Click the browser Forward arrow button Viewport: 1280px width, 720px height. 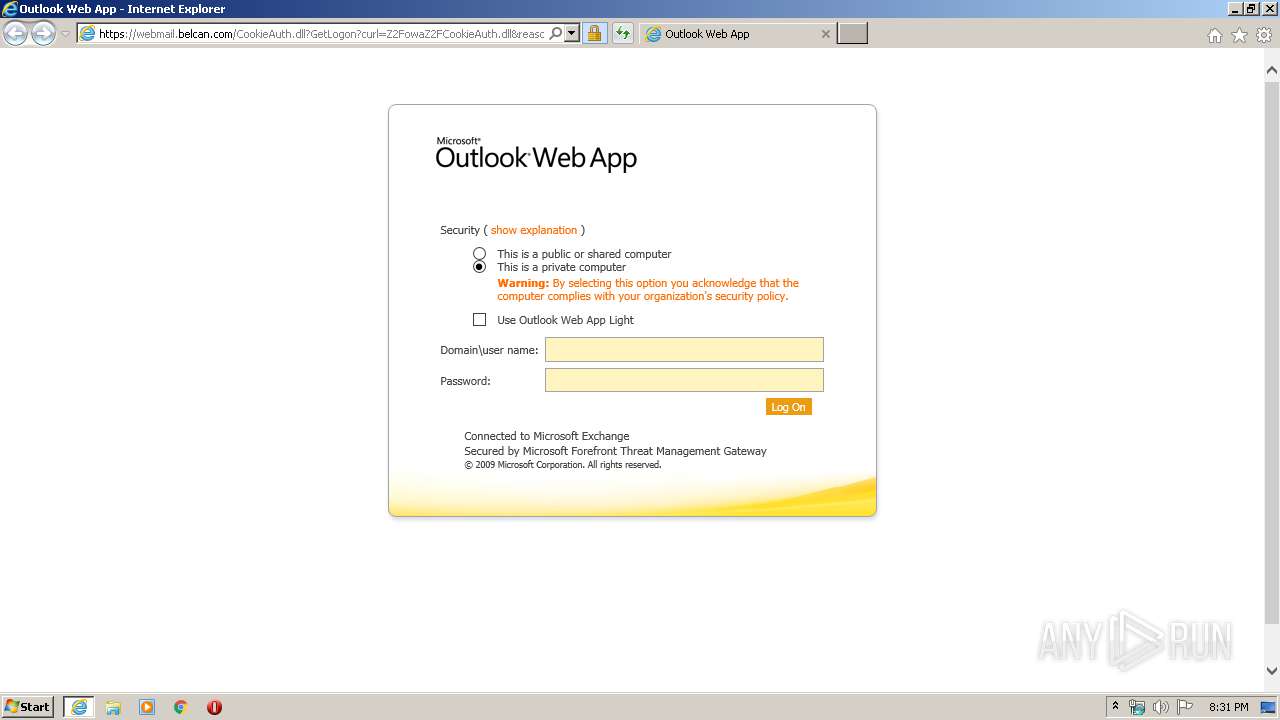click(x=43, y=34)
